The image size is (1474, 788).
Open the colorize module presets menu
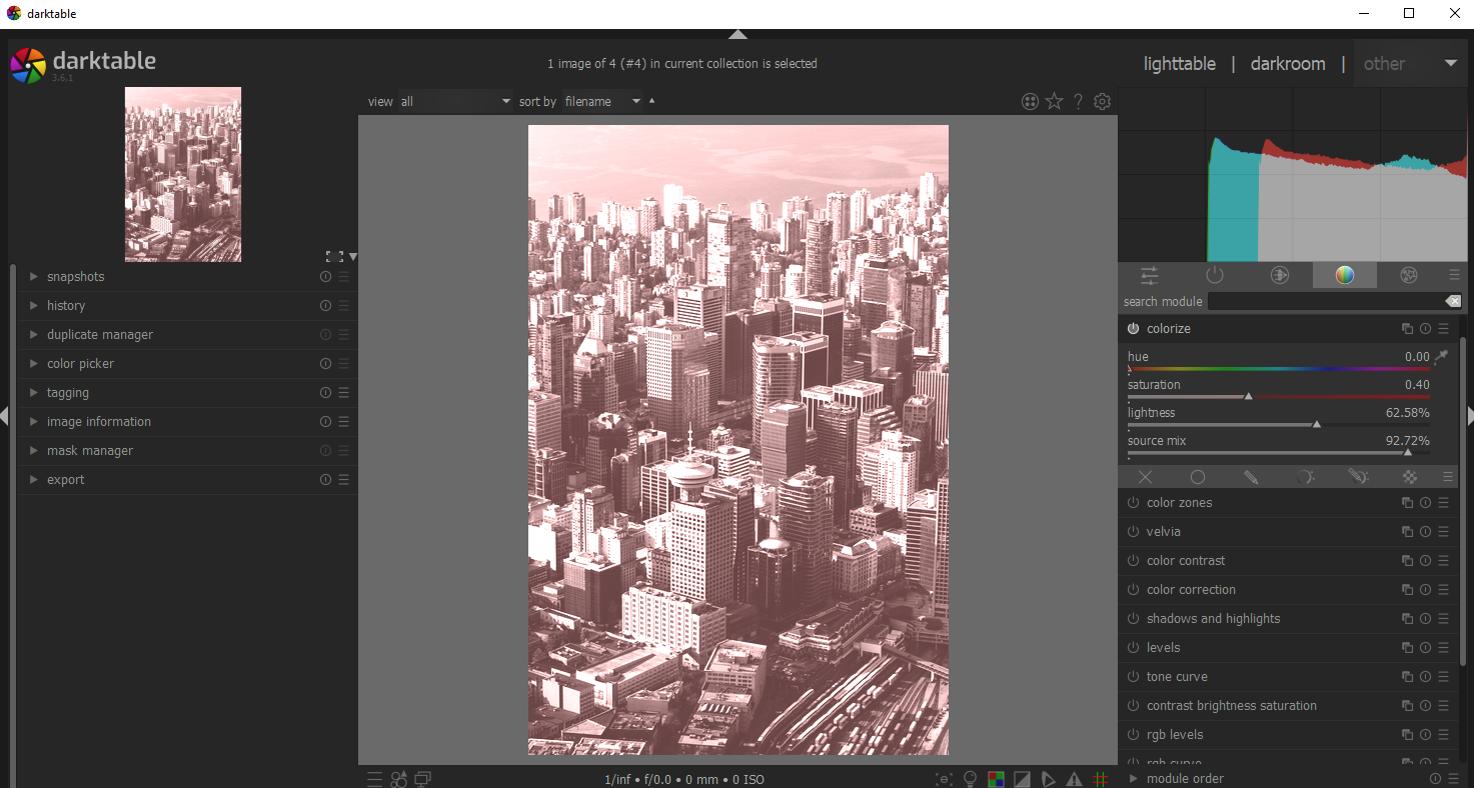click(x=1443, y=328)
